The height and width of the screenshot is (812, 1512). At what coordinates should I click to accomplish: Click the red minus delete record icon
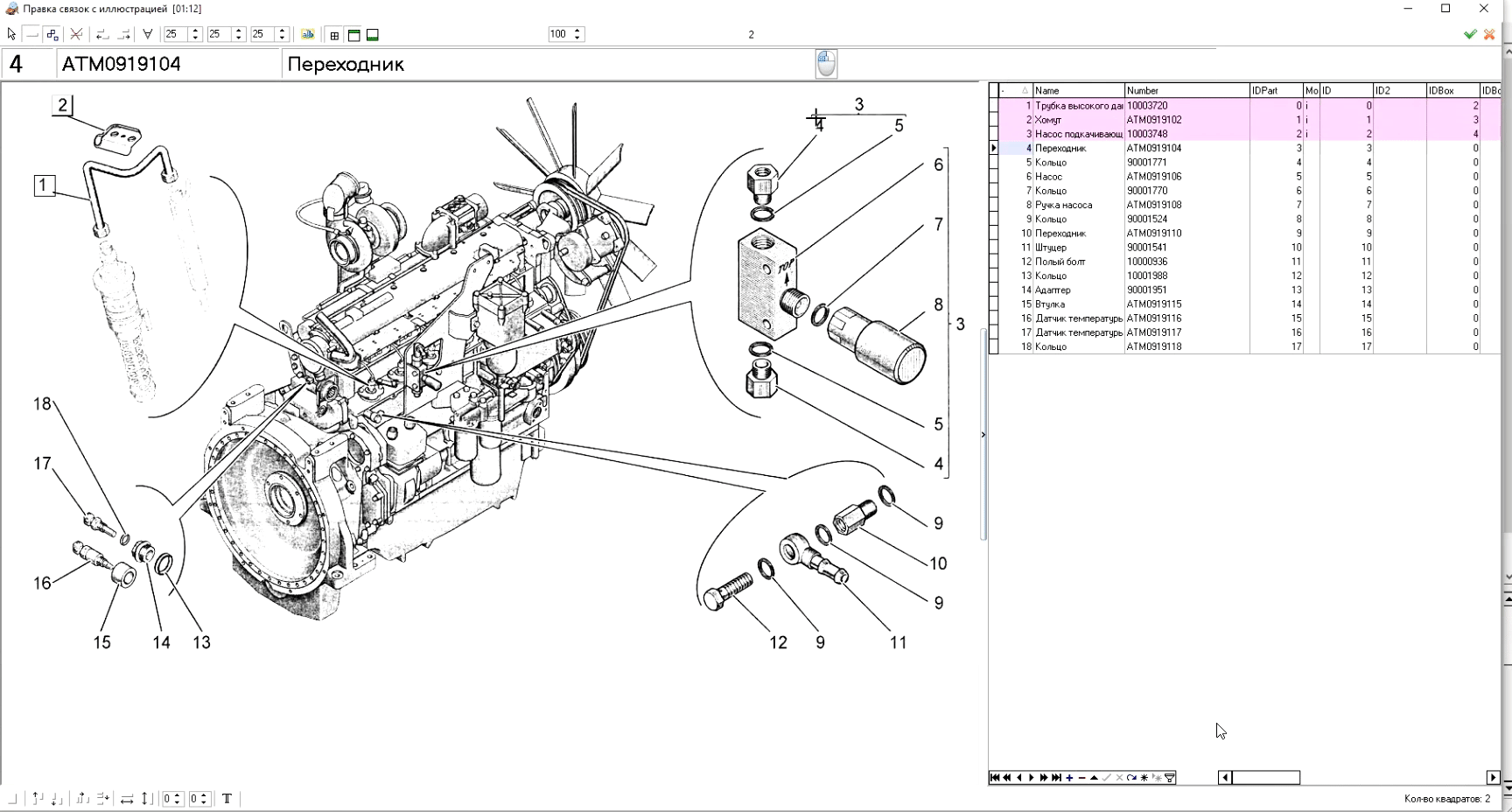pyautogui.click(x=1081, y=778)
